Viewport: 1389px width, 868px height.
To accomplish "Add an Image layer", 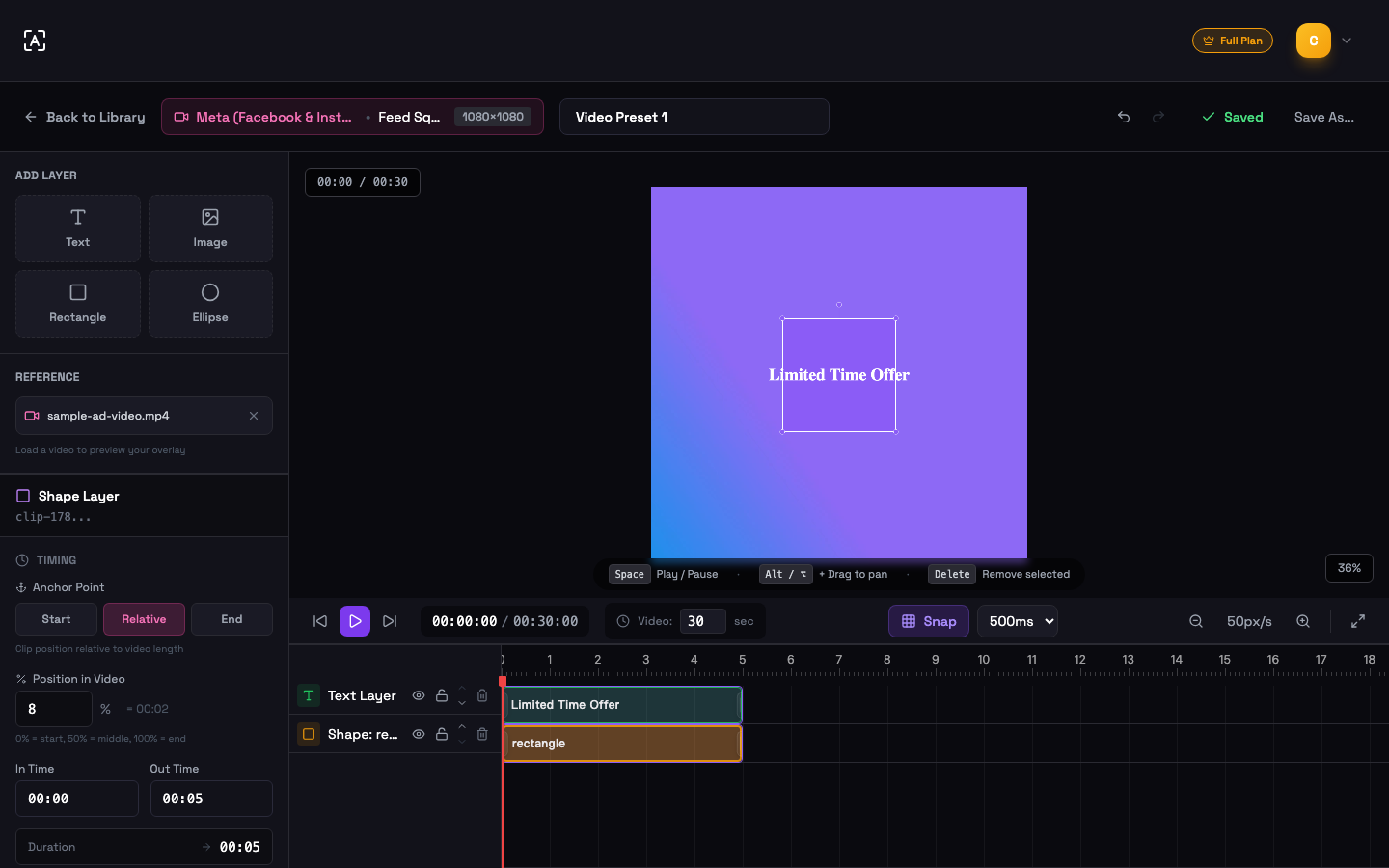I will point(210,229).
